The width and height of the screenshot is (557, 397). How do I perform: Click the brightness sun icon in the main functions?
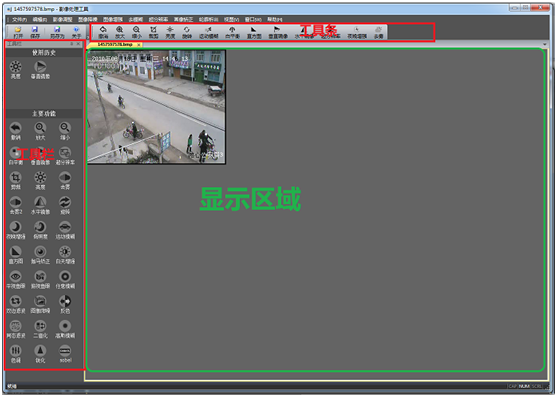pos(40,180)
